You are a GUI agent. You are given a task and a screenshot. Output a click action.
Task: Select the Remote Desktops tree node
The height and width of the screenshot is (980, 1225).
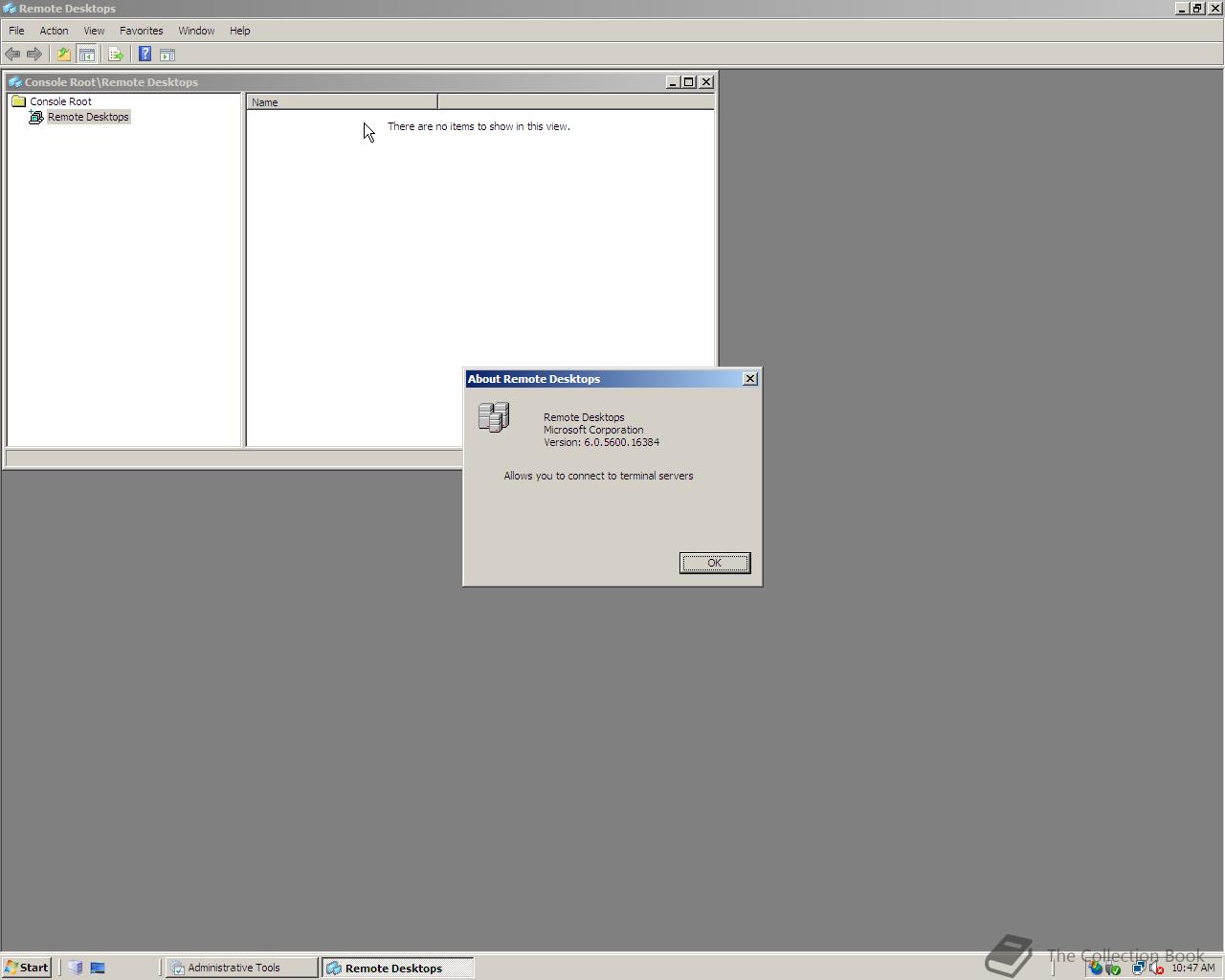click(88, 117)
